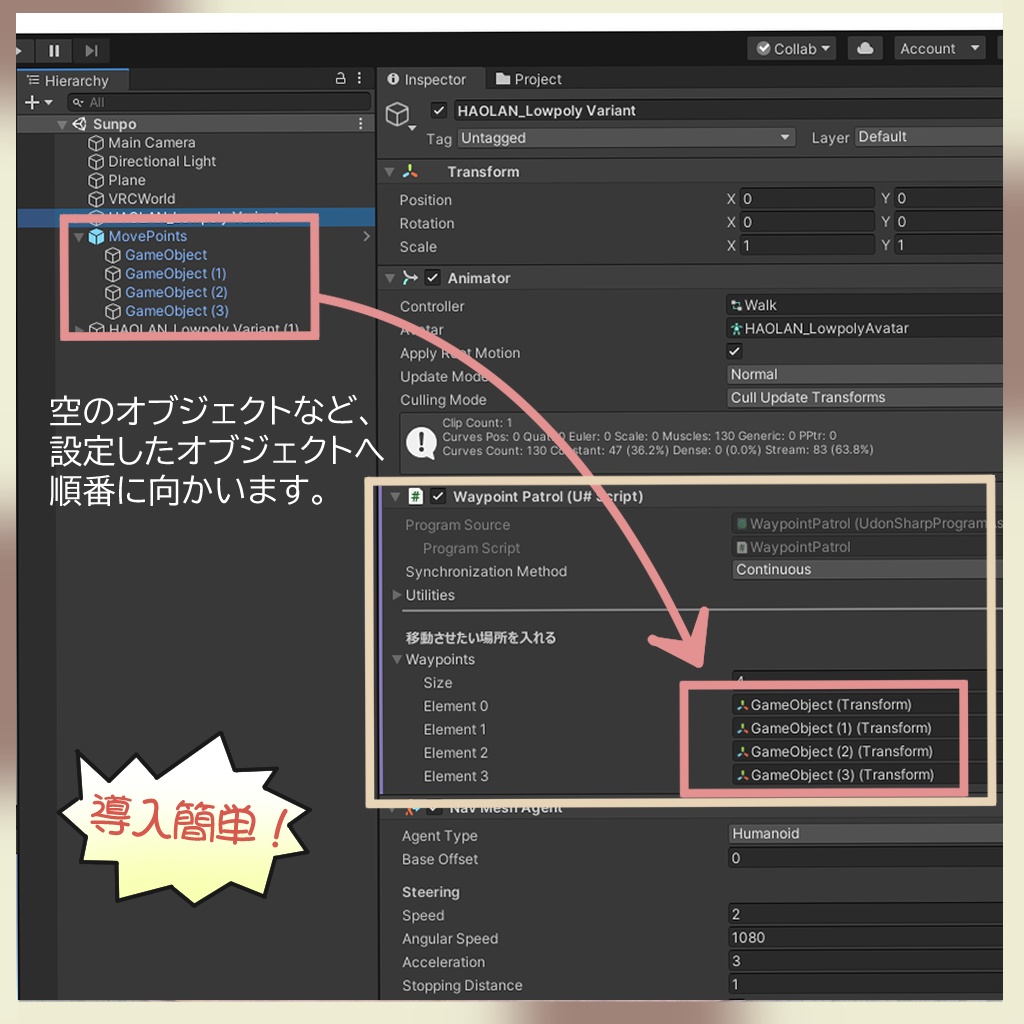Open the Culling Mode dropdown
This screenshot has height=1024, width=1024.
pyautogui.click(x=865, y=397)
